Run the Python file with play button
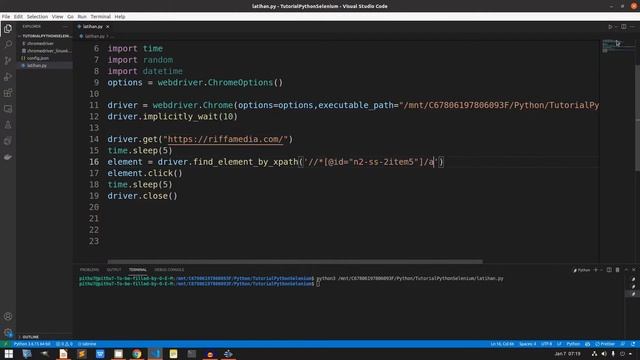The image size is (640, 360). click(610, 27)
